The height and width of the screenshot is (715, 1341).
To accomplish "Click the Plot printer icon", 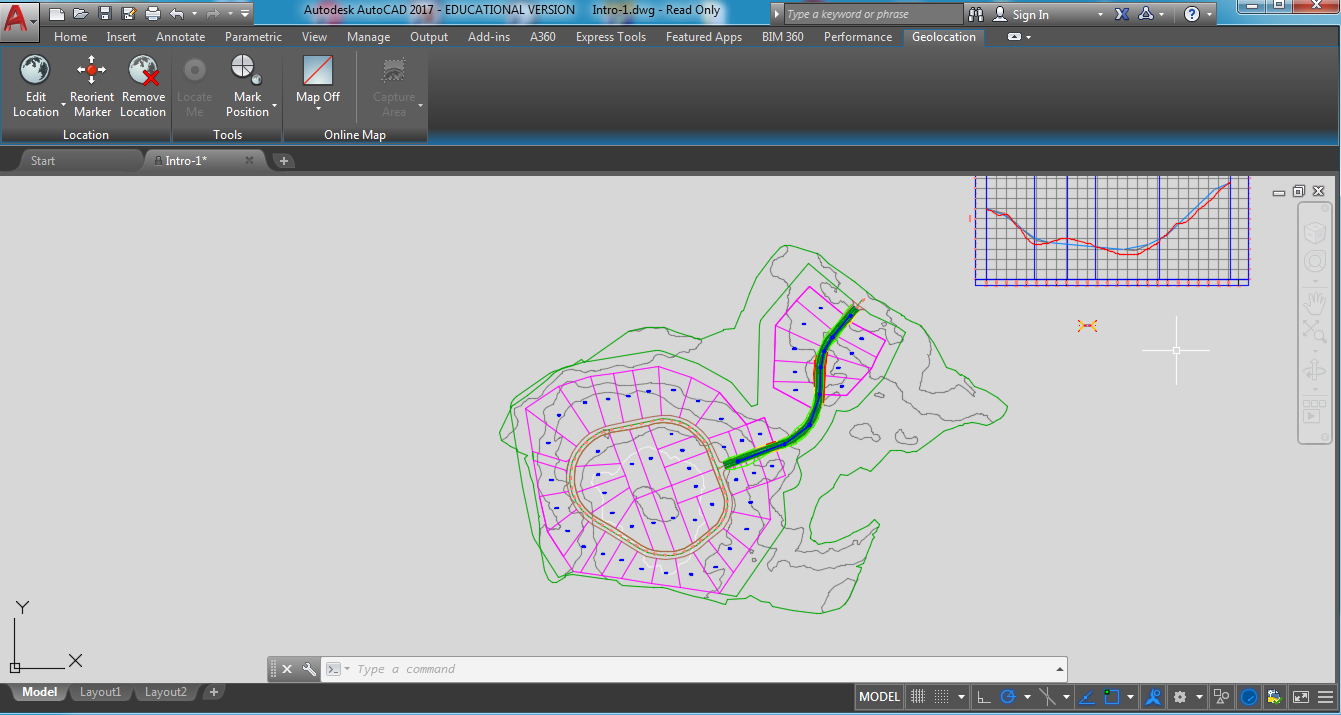I will click(x=152, y=14).
